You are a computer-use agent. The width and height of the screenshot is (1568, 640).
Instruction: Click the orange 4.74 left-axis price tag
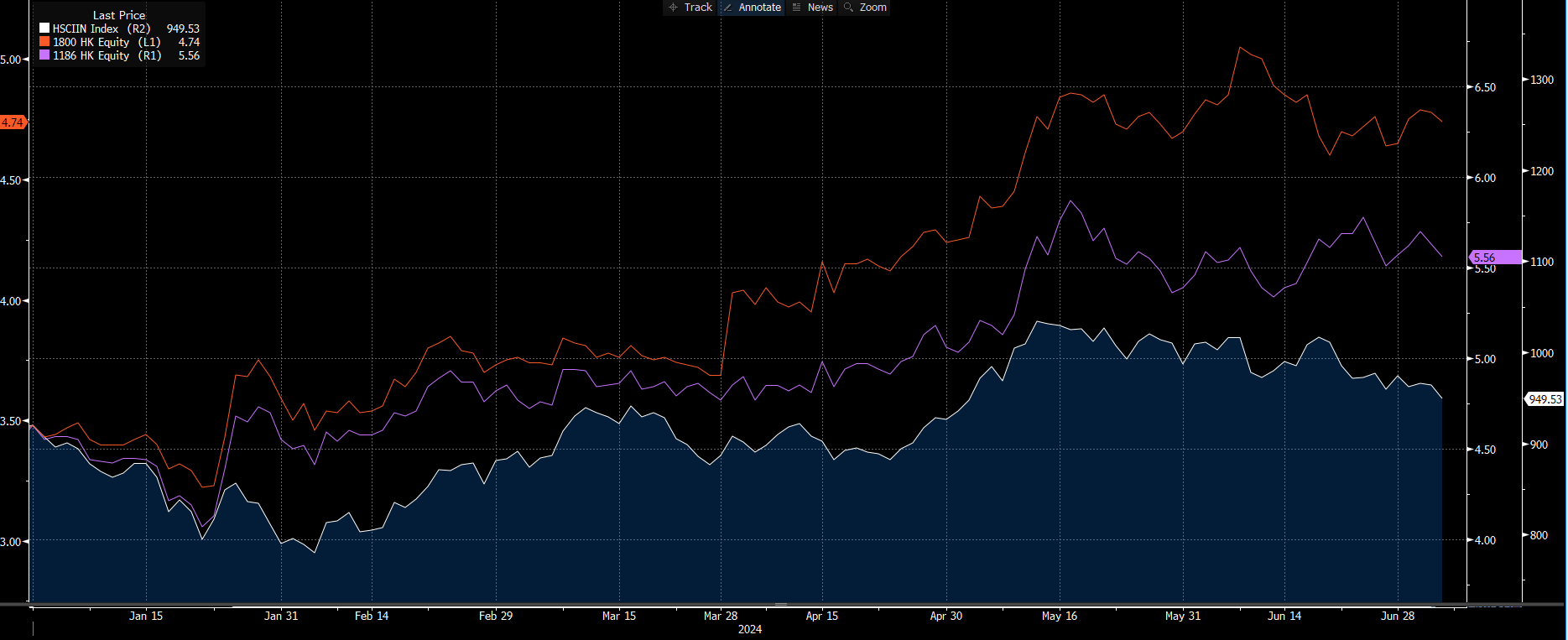(x=13, y=122)
